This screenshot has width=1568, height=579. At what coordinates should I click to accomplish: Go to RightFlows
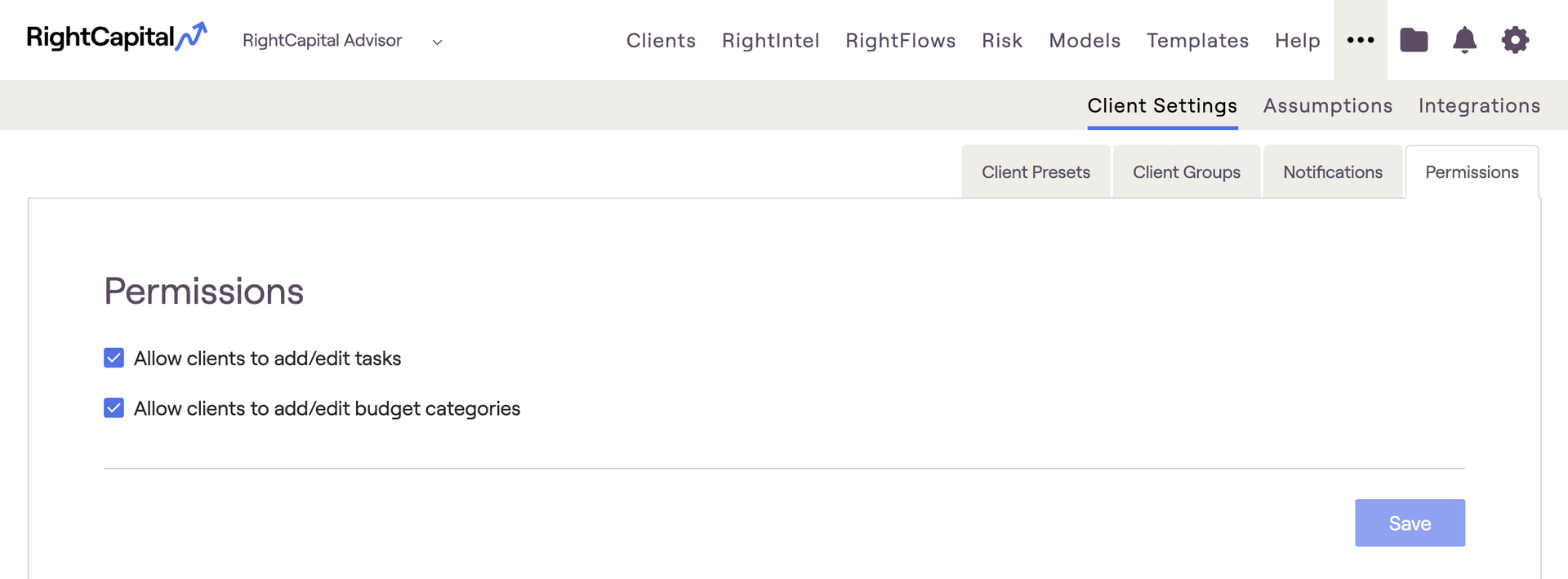[900, 40]
